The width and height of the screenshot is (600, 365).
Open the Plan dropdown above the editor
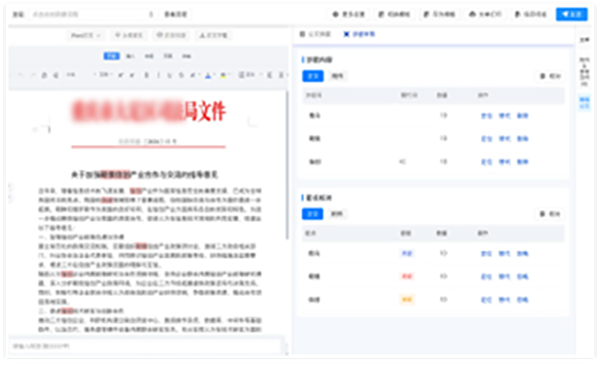coord(86,35)
